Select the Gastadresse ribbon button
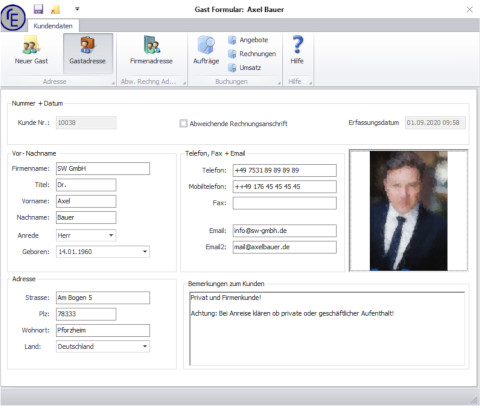480x406 pixels. coord(88,53)
